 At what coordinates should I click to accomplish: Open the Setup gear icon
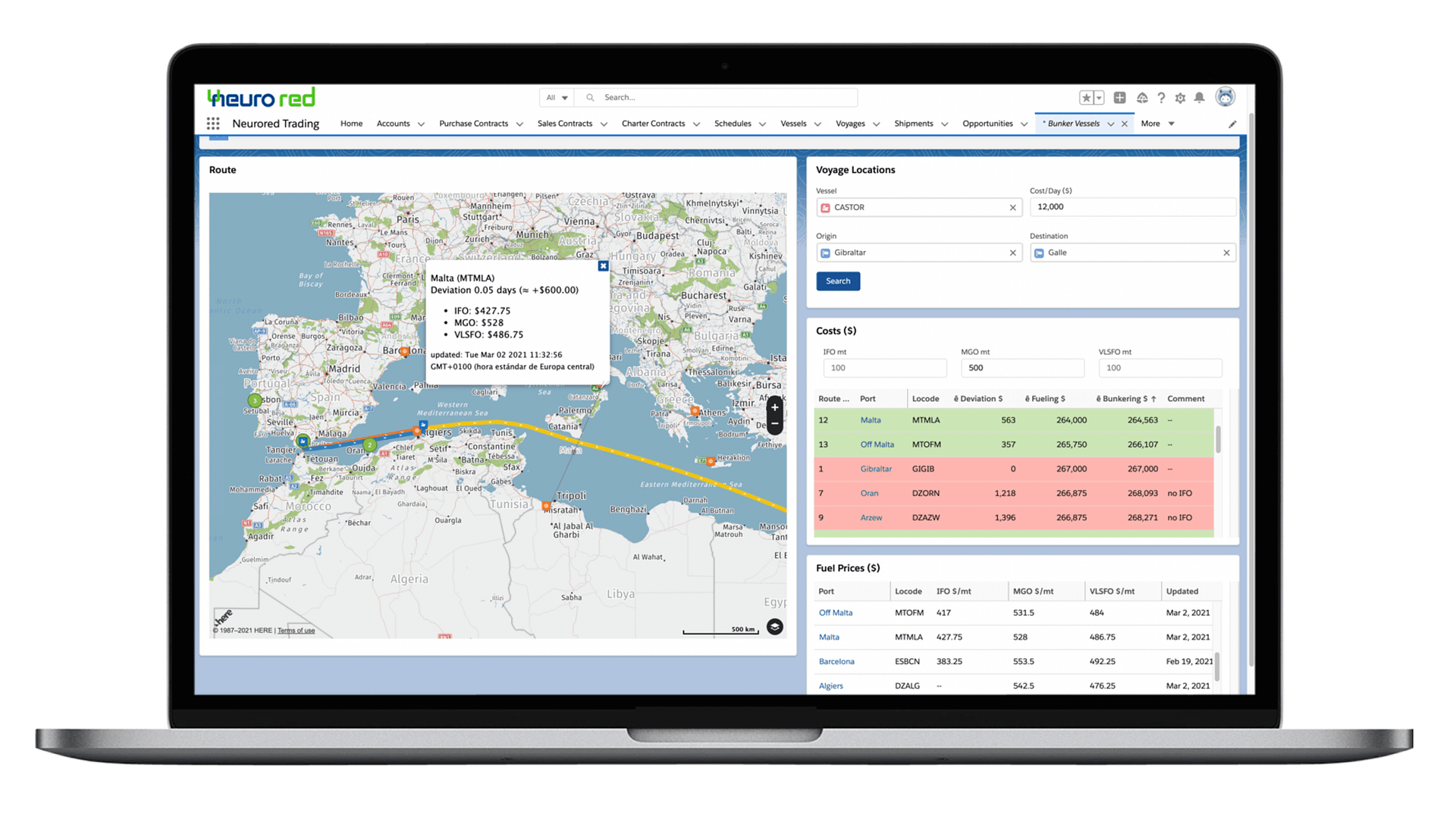tap(1180, 98)
